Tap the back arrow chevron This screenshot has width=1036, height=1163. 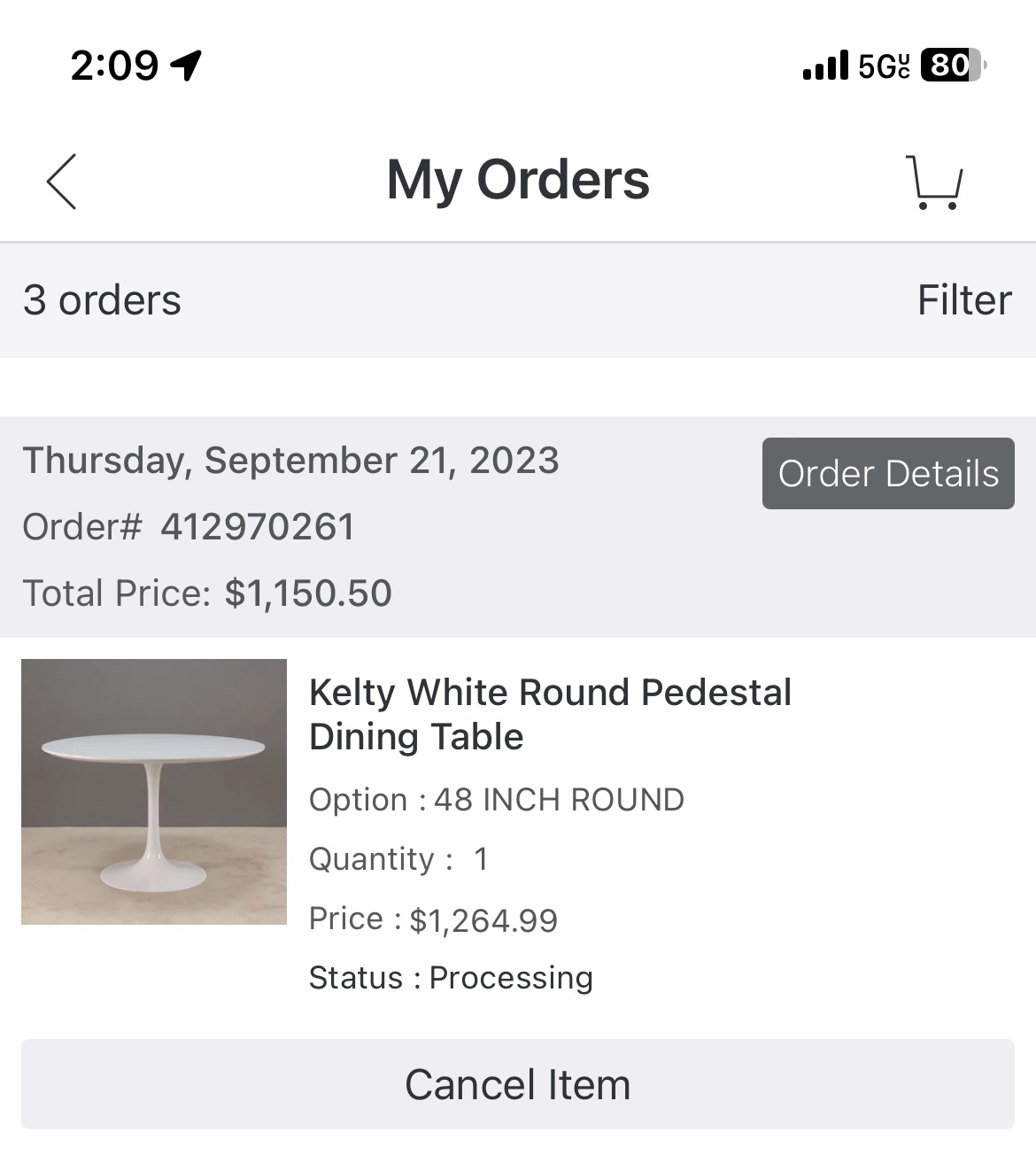point(62,182)
